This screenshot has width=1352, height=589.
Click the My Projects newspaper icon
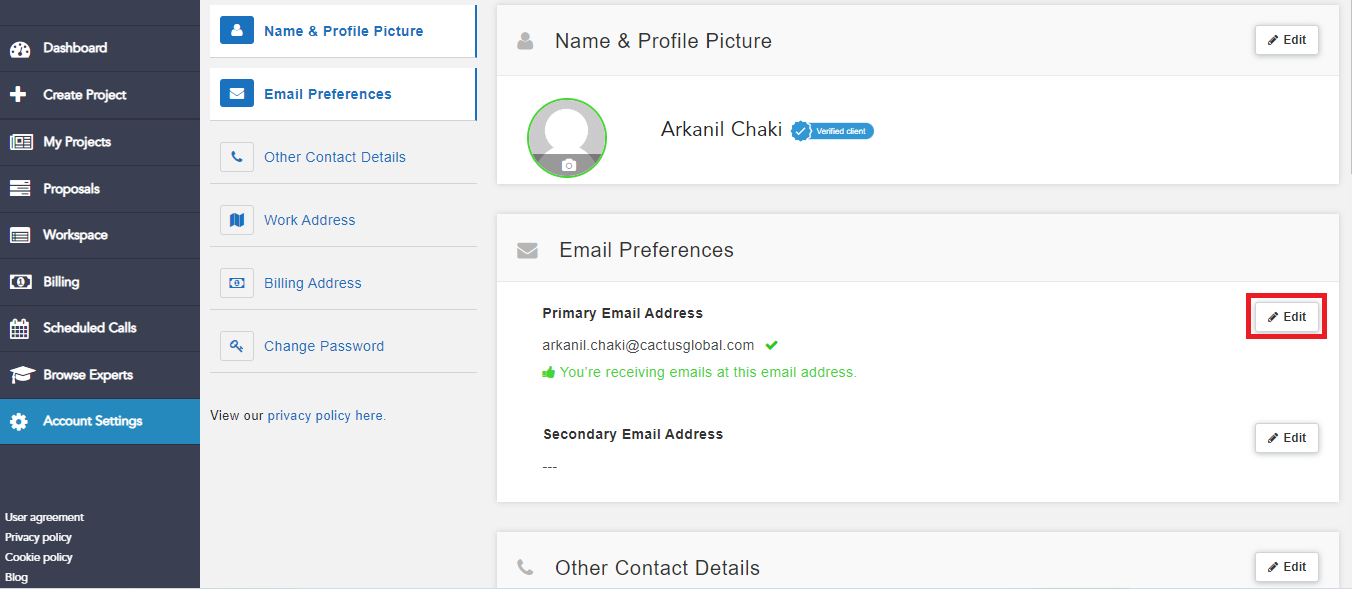coord(20,142)
